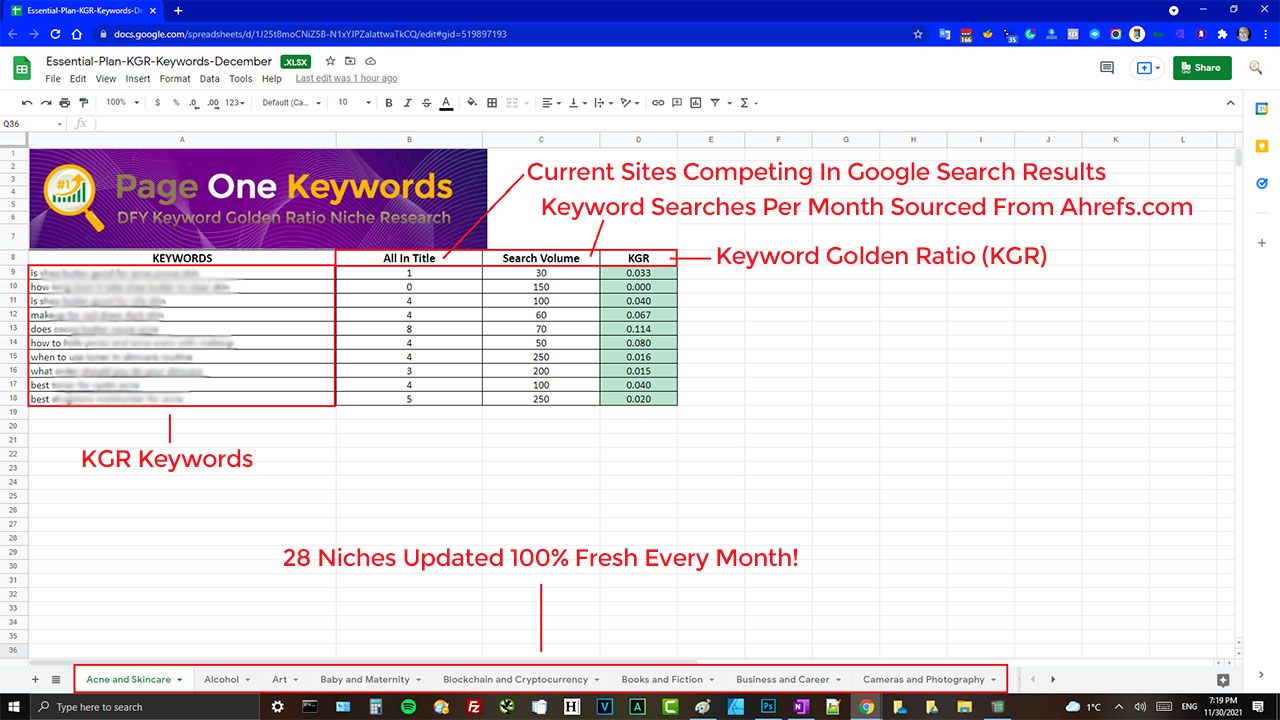Click the Redo arrow in the toolbar

(x=45, y=103)
